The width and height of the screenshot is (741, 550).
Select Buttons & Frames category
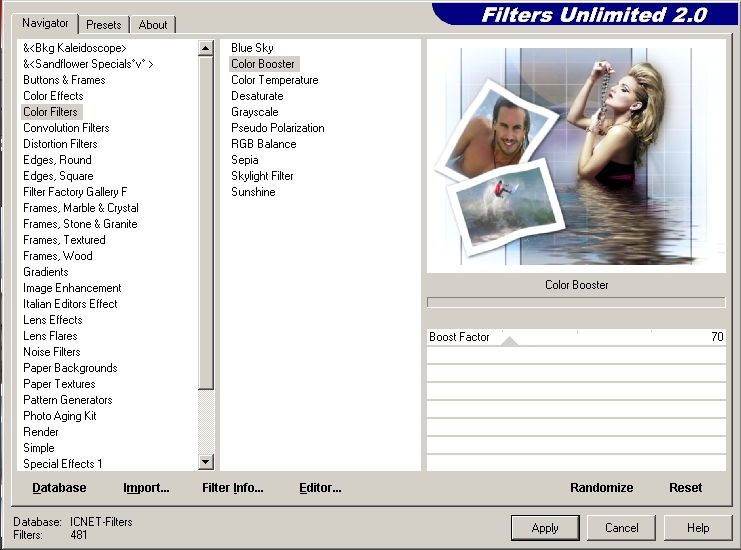click(x=64, y=80)
